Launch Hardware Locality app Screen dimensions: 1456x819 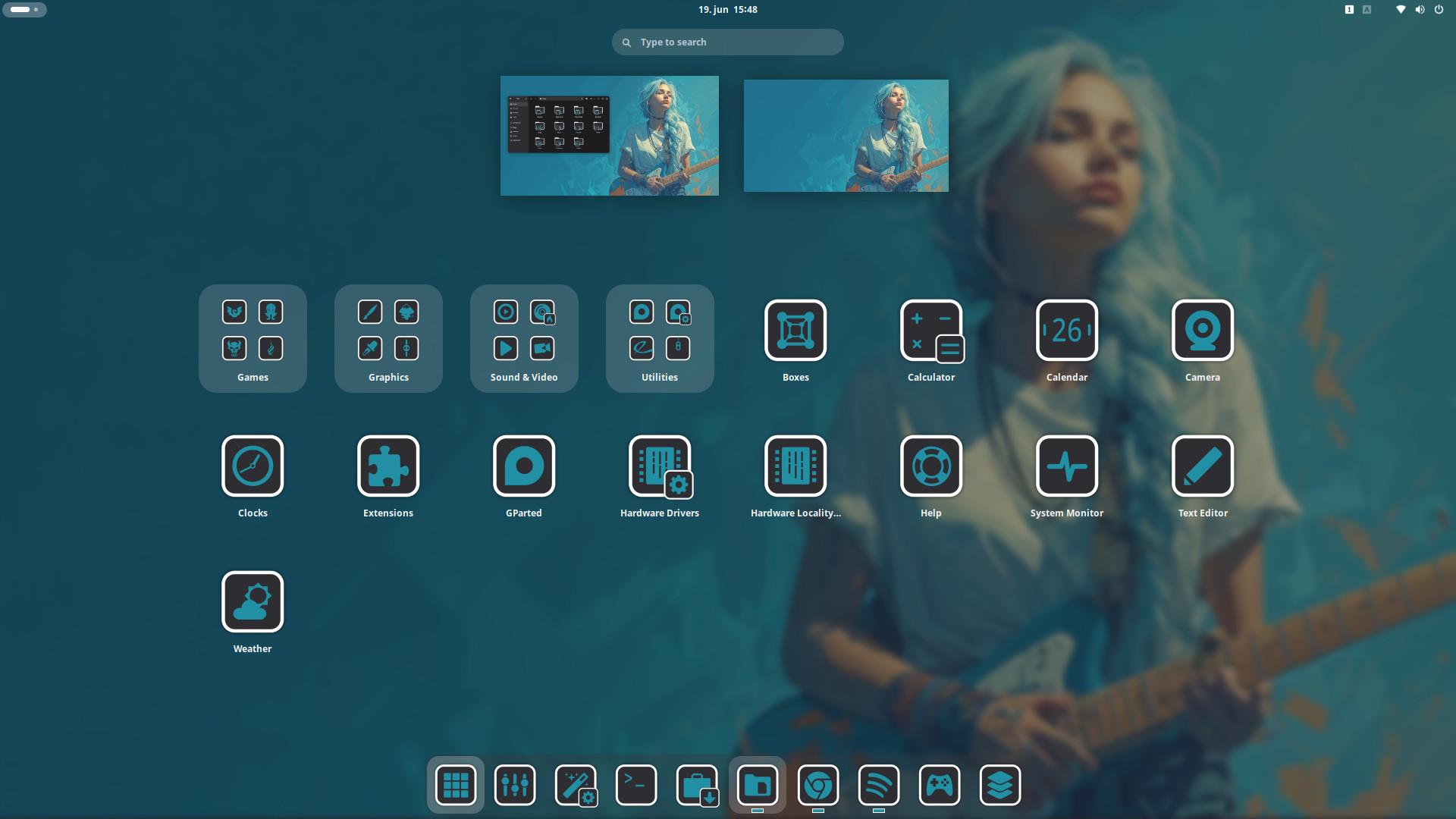(795, 466)
